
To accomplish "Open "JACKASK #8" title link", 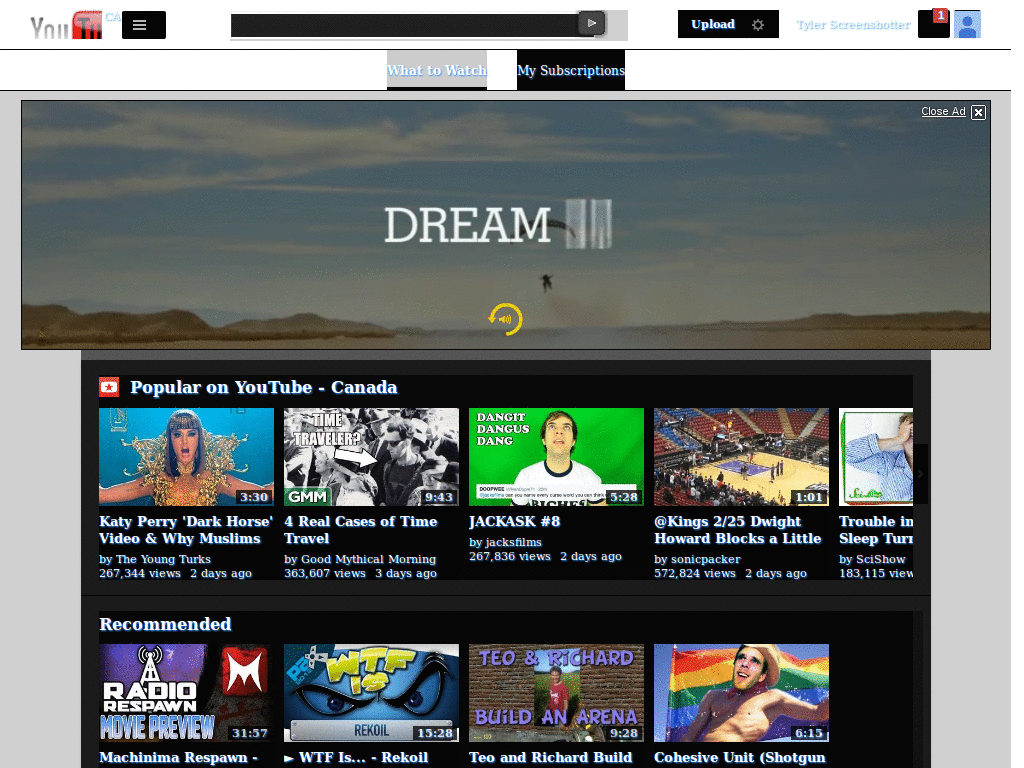I will click(x=515, y=521).
